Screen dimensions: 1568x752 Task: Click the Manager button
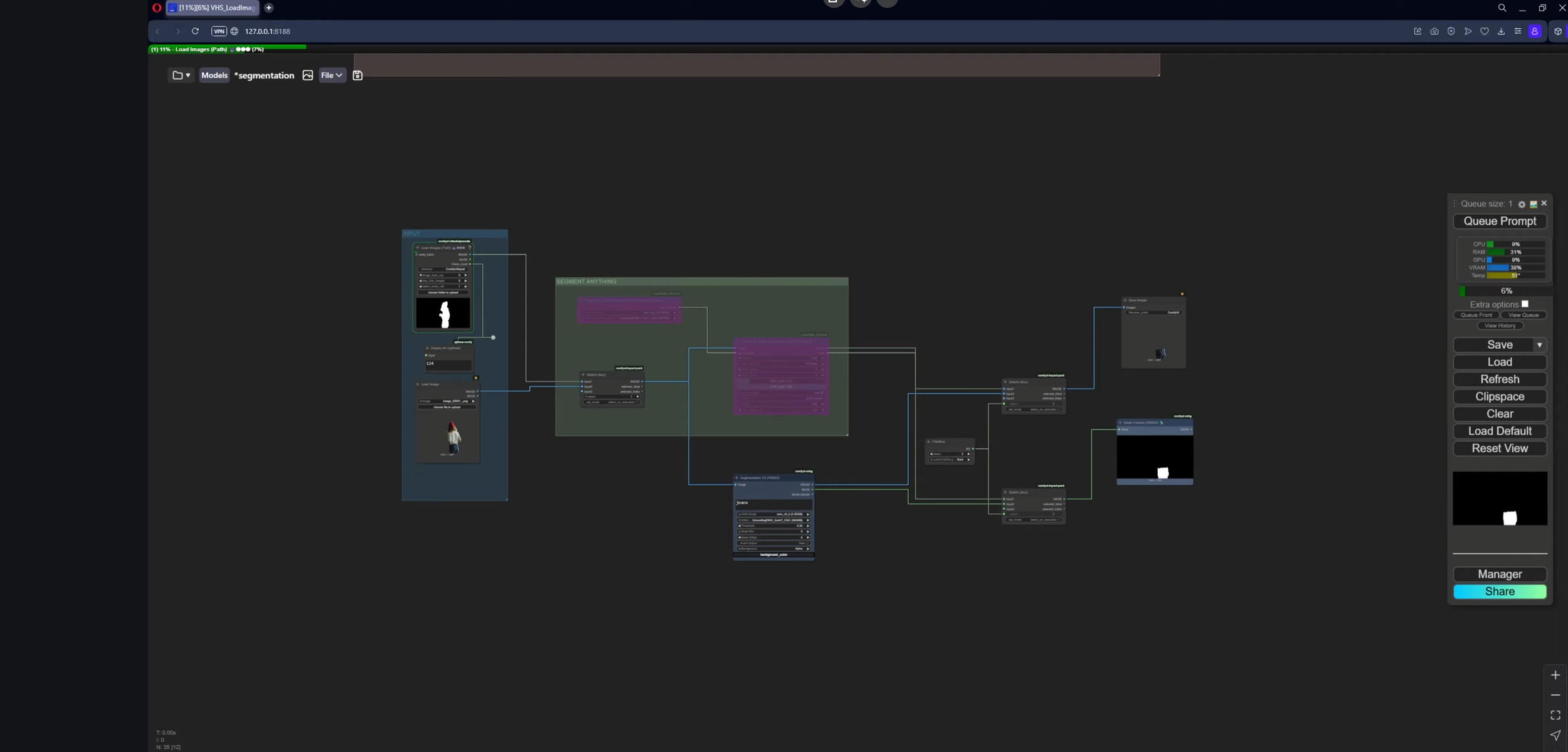tap(1499, 574)
